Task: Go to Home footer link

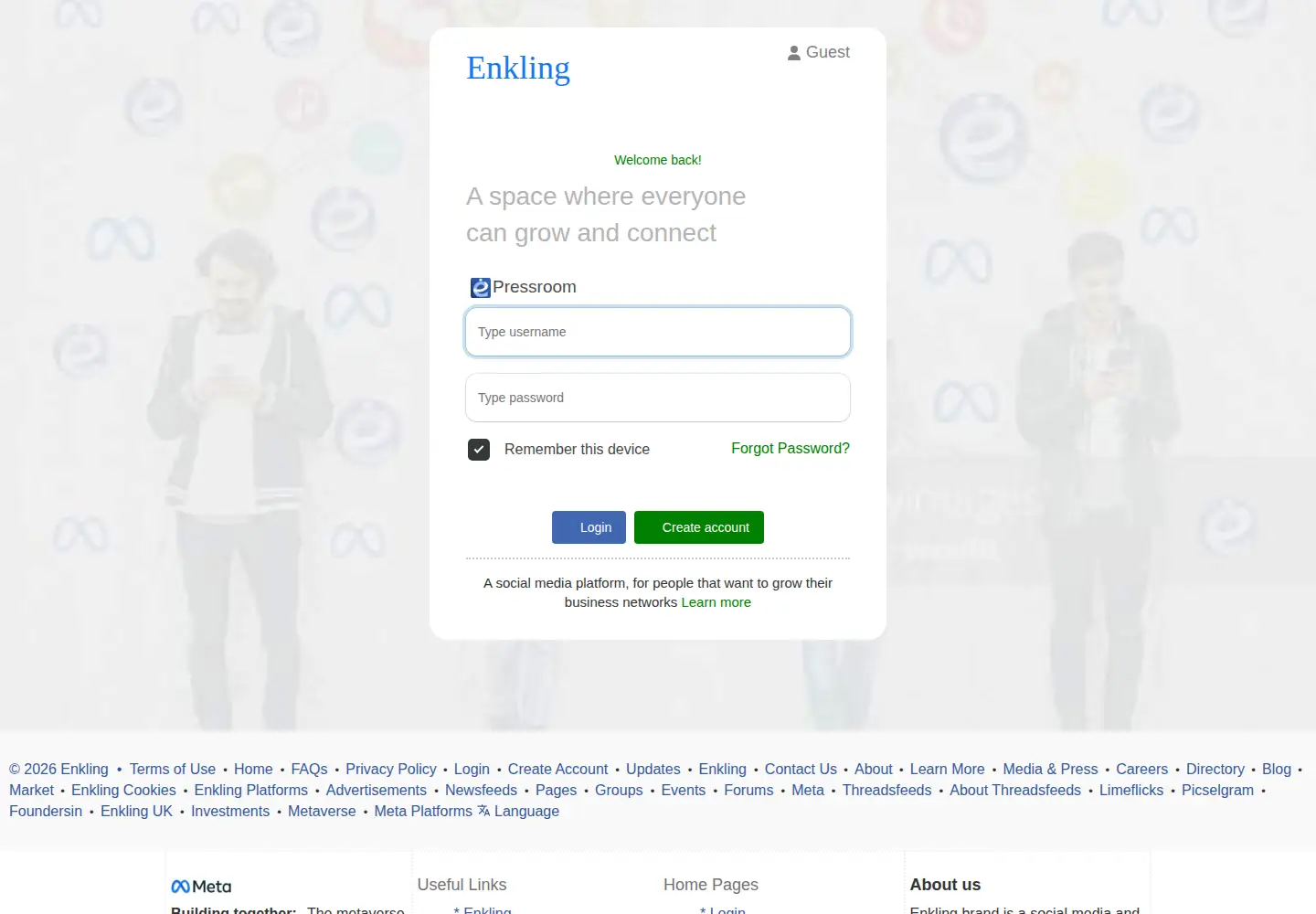Action: point(253,769)
